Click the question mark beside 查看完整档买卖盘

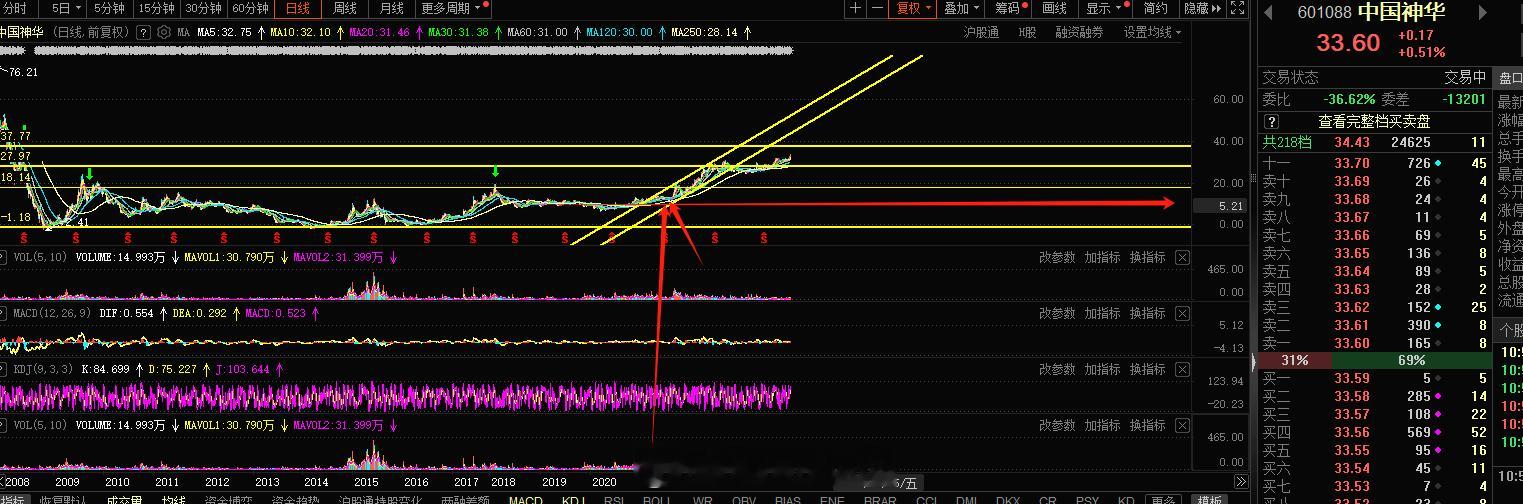[1272, 121]
